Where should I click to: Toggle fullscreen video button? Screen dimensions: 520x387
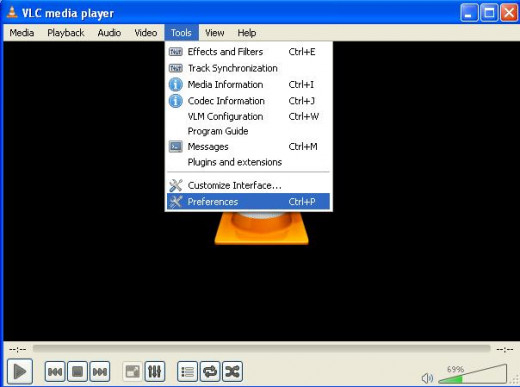point(132,371)
